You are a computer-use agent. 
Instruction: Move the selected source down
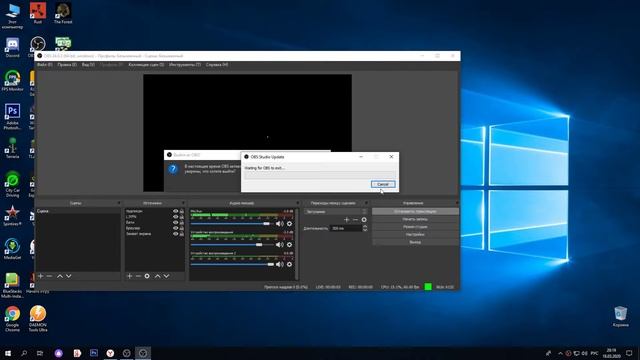click(x=167, y=276)
